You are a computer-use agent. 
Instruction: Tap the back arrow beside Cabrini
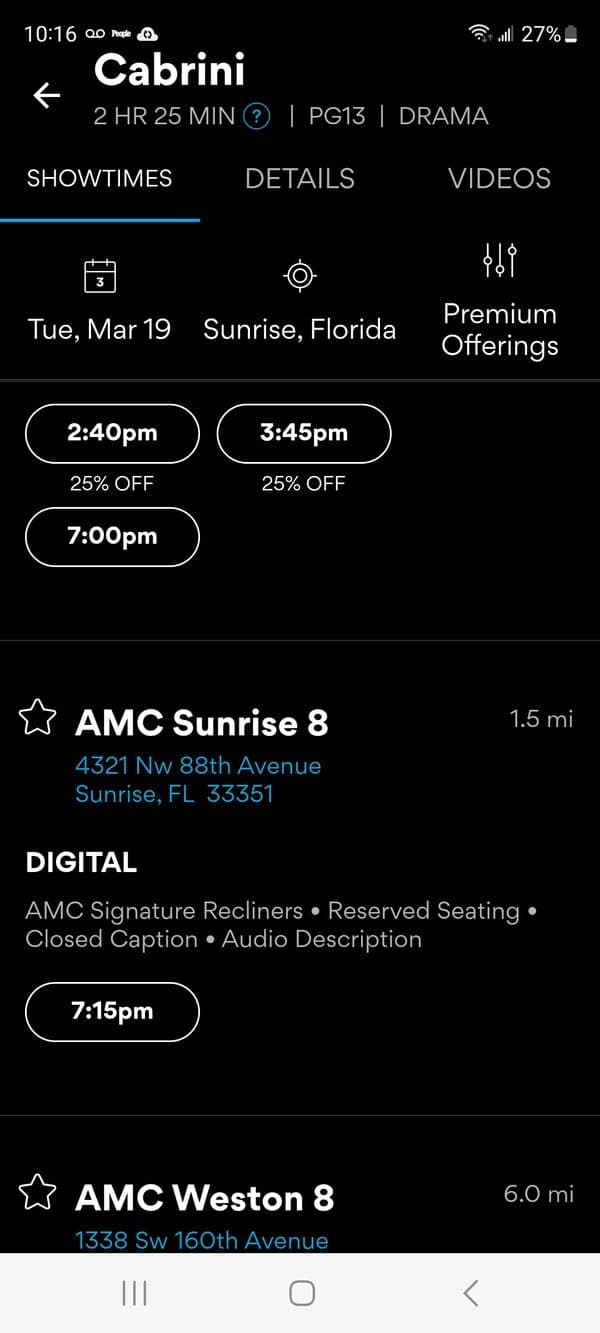(x=47, y=95)
